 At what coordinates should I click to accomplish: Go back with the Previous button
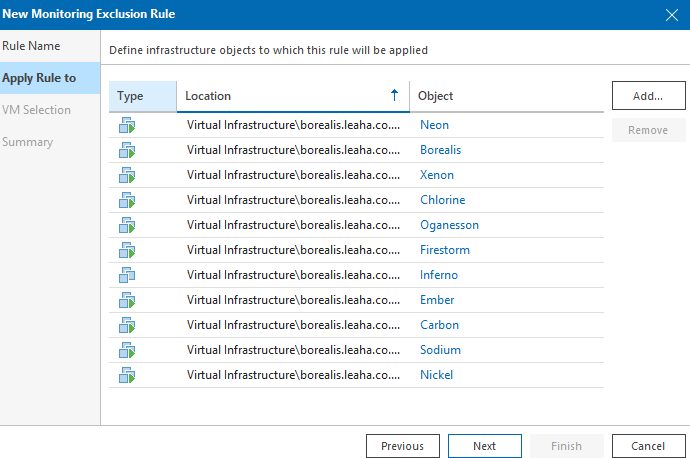coord(403,446)
